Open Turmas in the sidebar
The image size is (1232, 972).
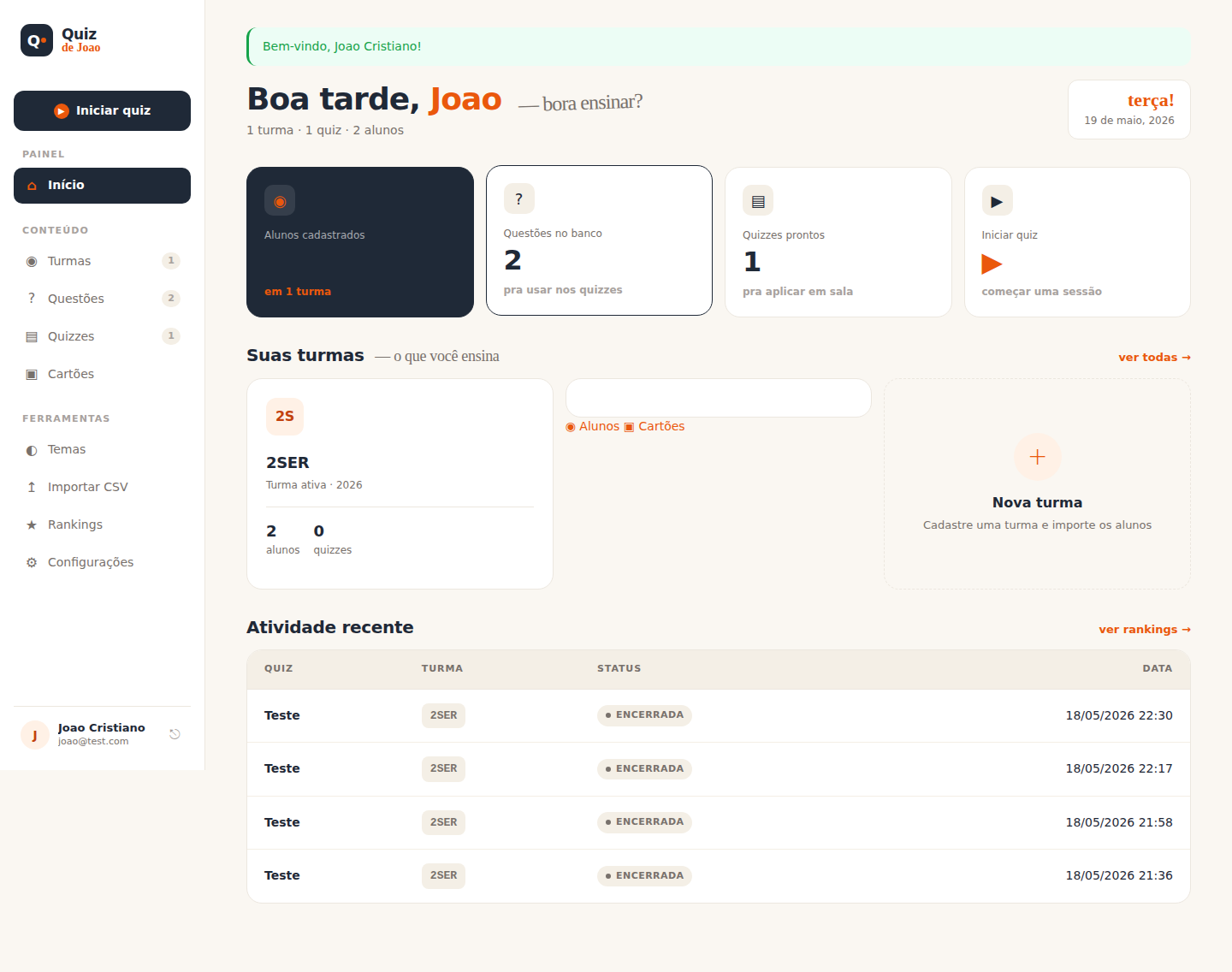coord(102,261)
